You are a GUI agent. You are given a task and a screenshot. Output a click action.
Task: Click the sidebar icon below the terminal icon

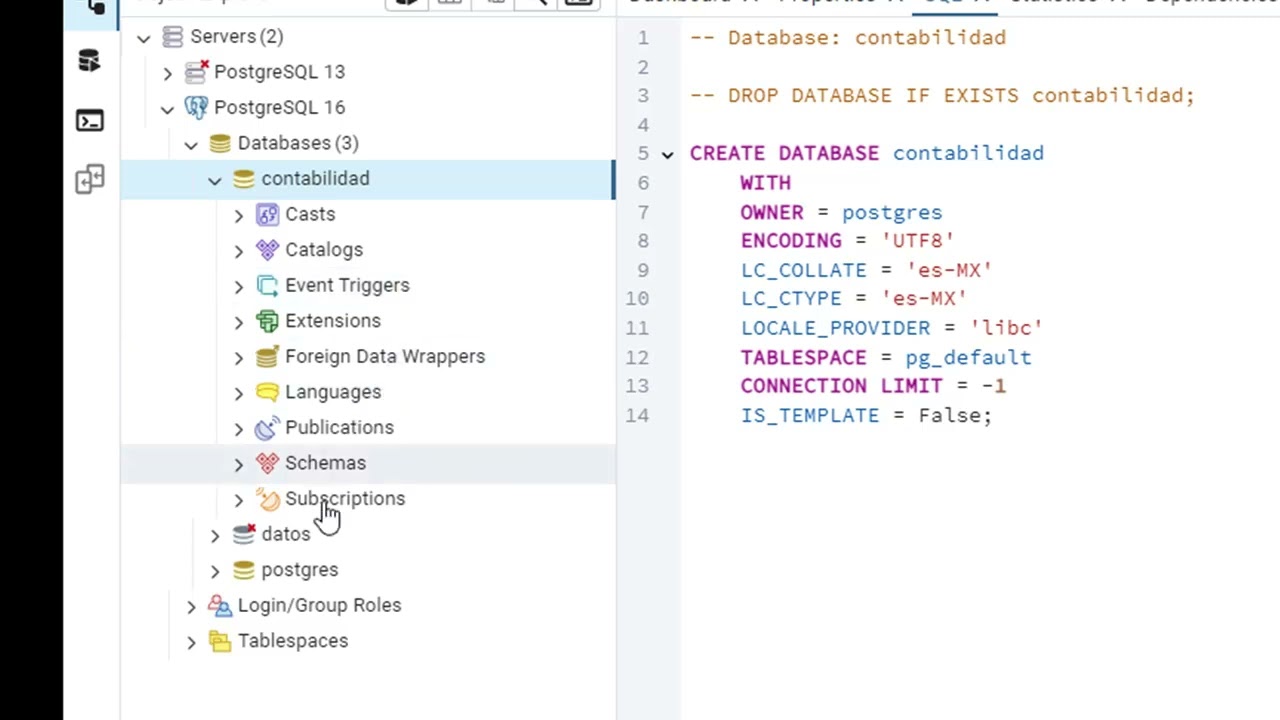coord(89,179)
